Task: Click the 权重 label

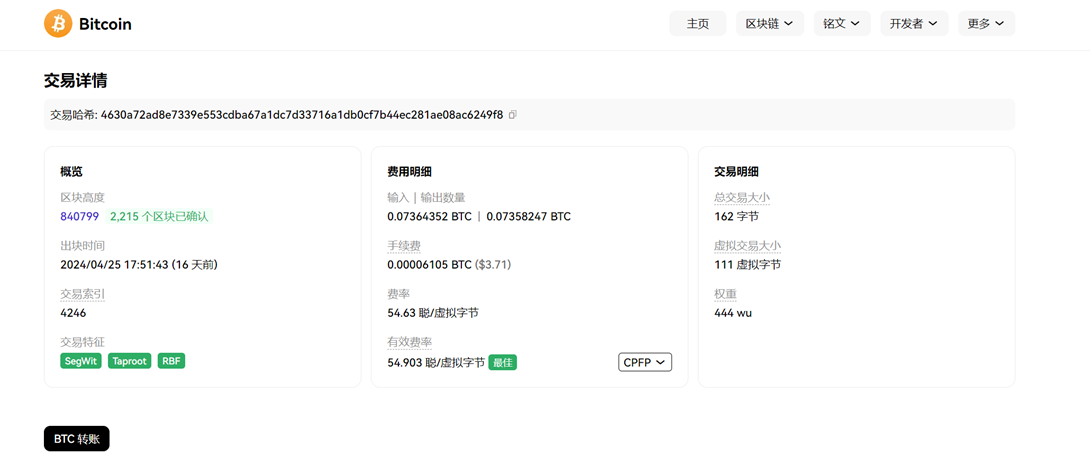Action: (x=725, y=294)
